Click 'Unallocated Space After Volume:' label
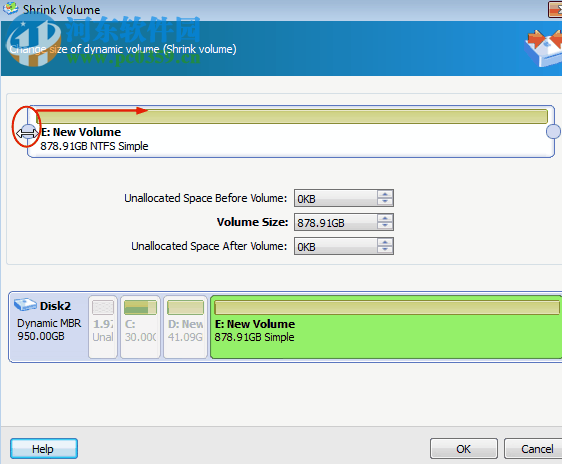Screen dimensions: 562x464 tap(209, 246)
